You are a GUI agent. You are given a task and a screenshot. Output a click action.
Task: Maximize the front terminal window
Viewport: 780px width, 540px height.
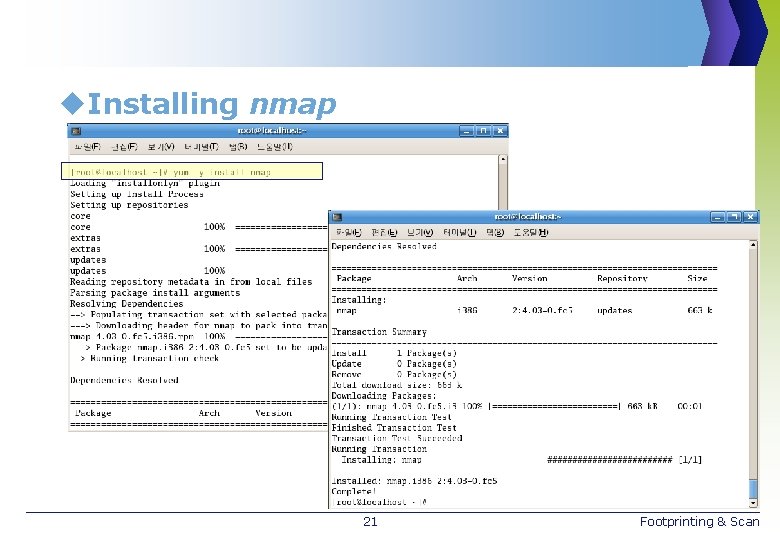click(734, 217)
